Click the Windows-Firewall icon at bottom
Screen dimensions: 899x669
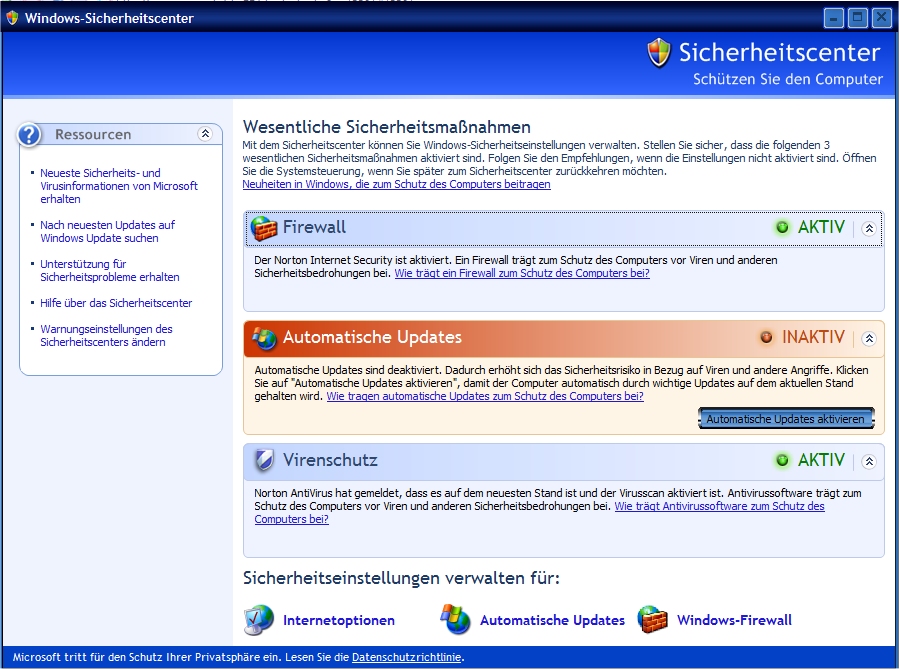[x=653, y=620]
